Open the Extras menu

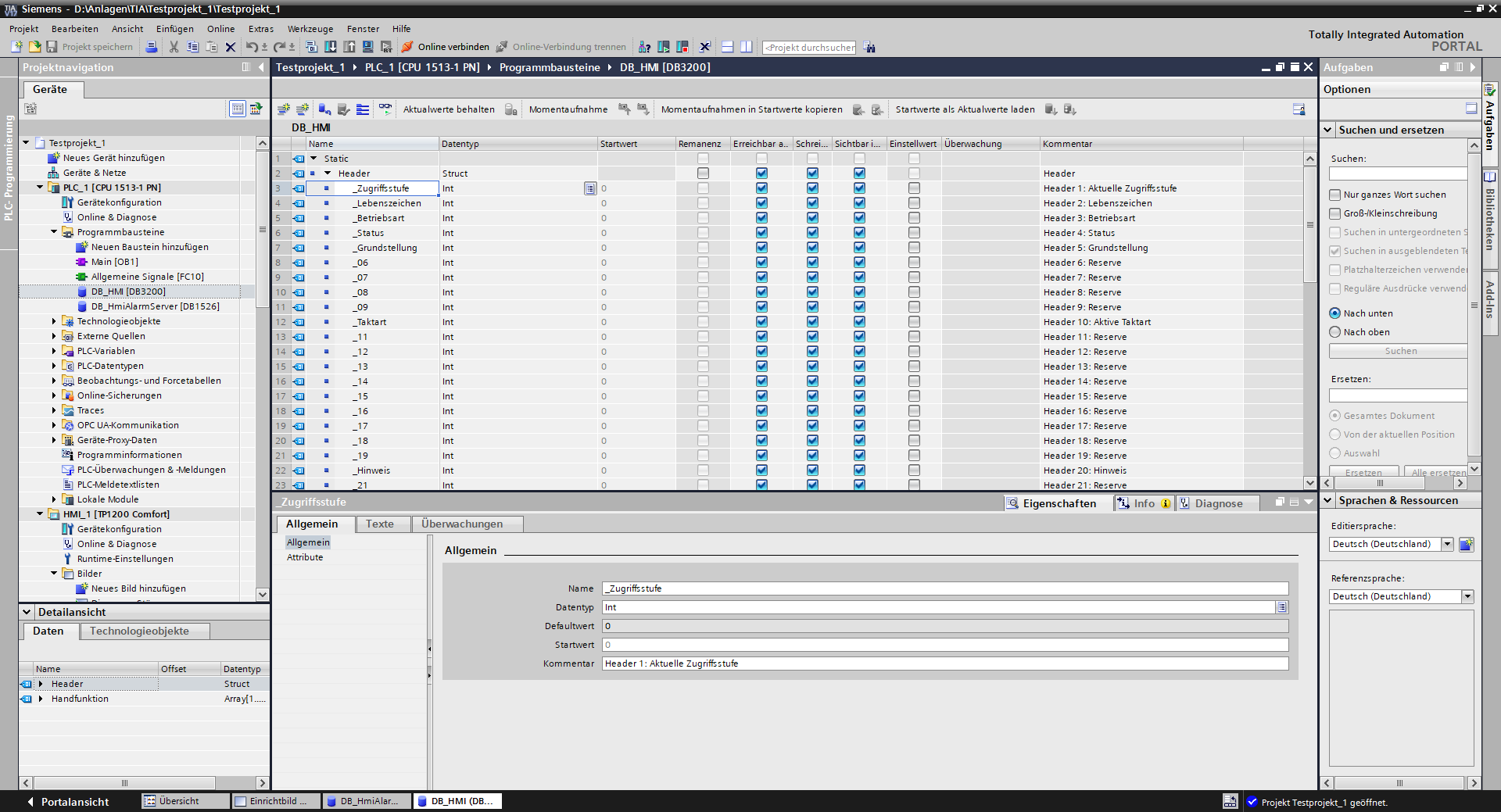pos(261,29)
